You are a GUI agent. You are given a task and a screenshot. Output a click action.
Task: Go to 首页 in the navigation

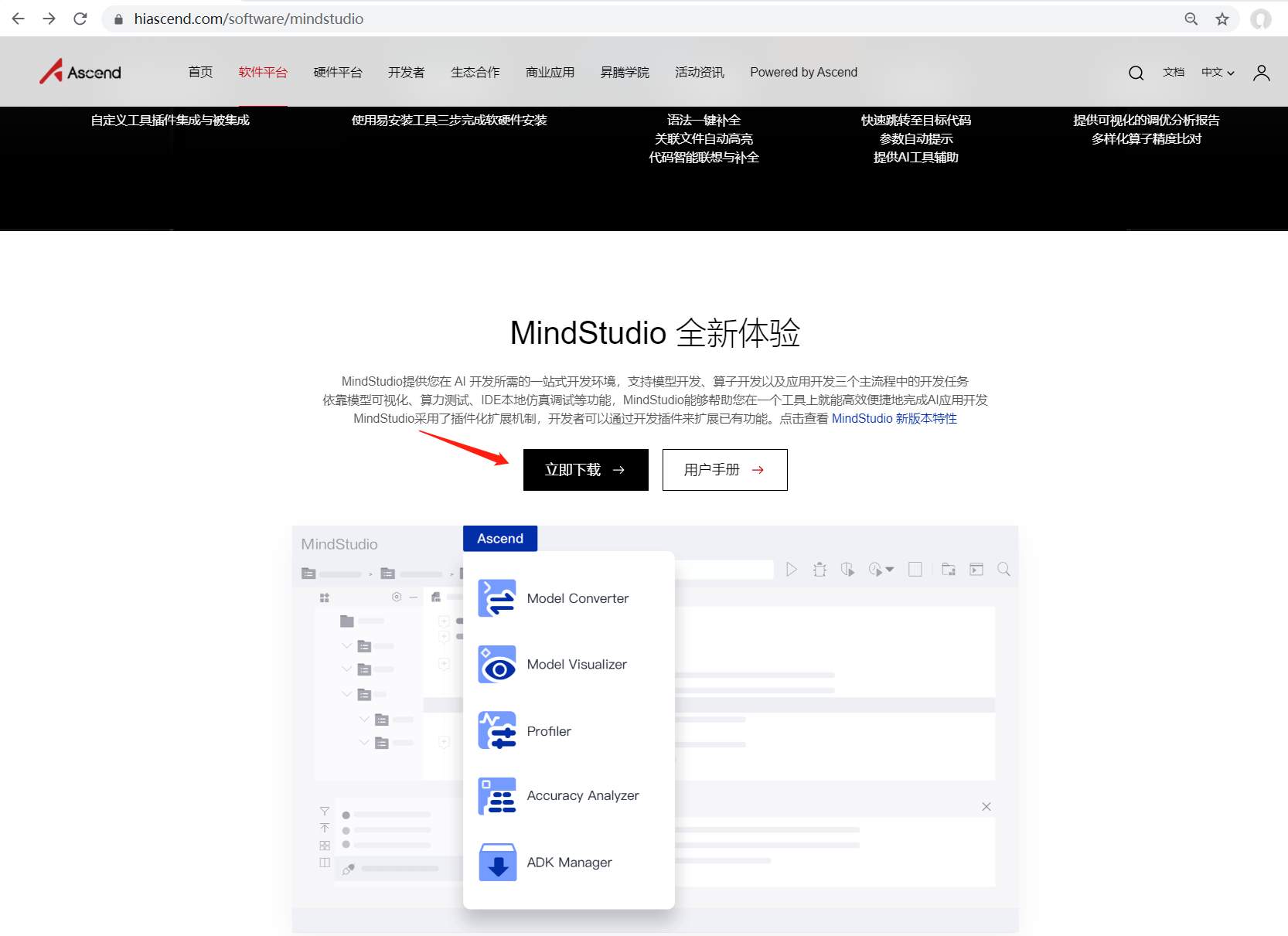[x=200, y=72]
